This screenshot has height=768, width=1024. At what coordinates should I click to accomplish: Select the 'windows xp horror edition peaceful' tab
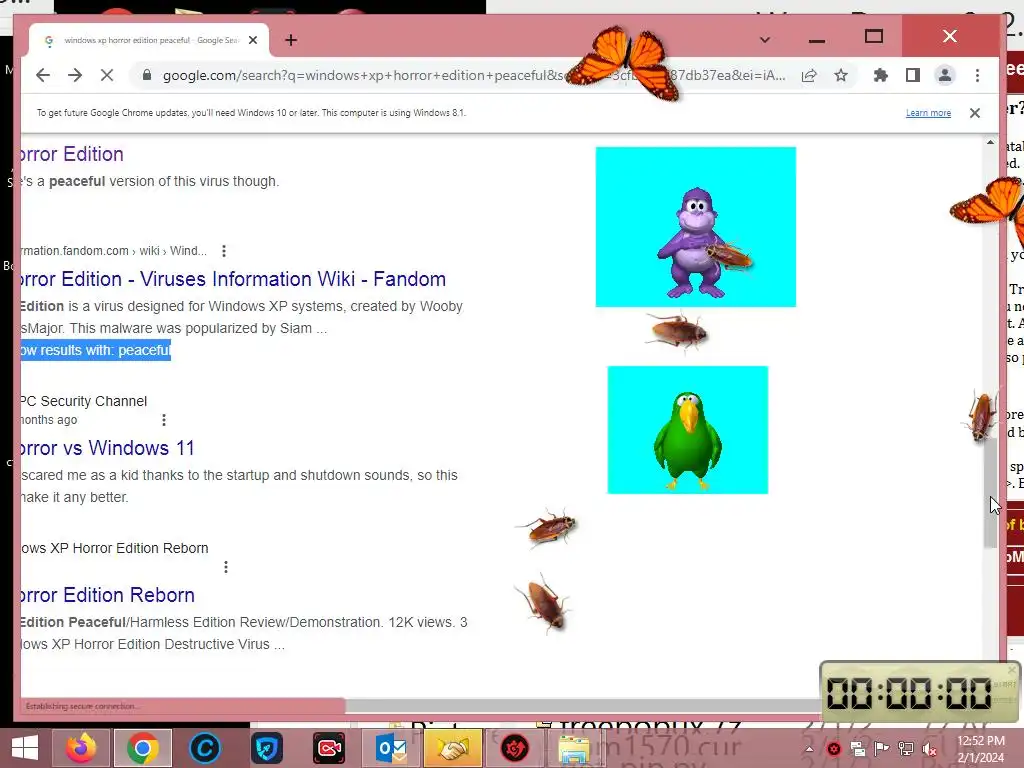click(149, 40)
